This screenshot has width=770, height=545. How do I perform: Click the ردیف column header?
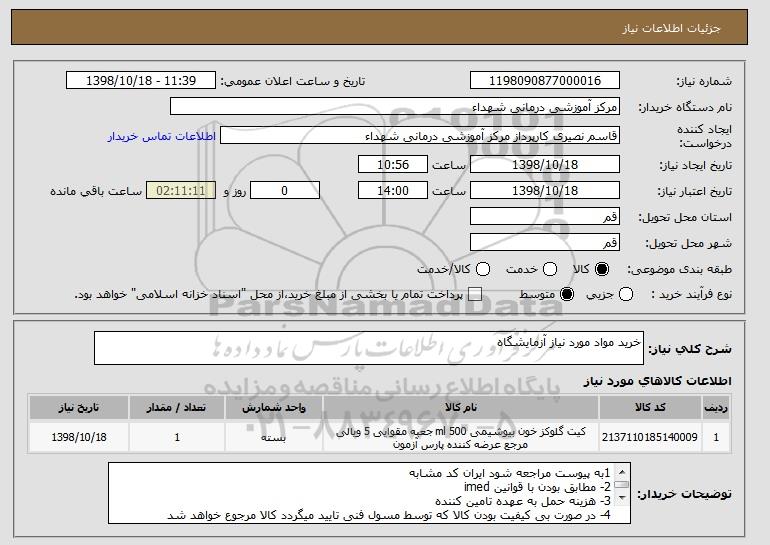click(x=716, y=408)
